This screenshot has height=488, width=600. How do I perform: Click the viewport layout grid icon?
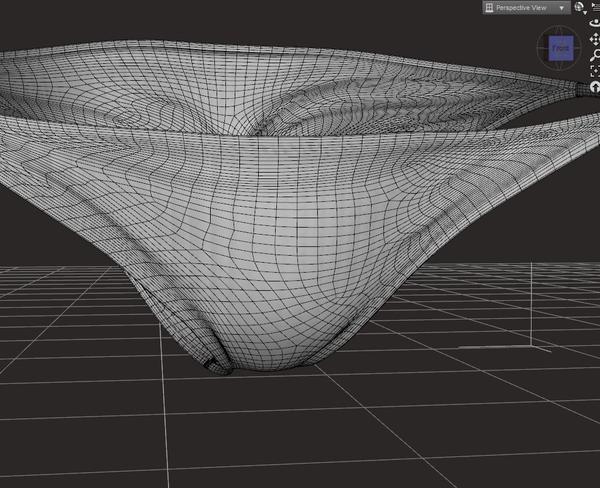pyautogui.click(x=489, y=8)
